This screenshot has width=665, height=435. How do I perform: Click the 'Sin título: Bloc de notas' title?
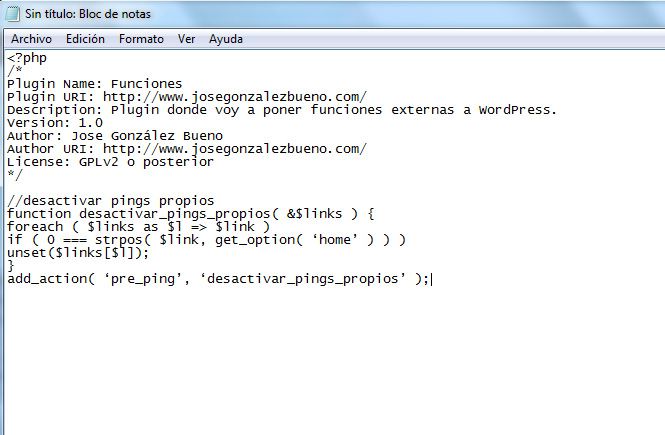pos(88,14)
